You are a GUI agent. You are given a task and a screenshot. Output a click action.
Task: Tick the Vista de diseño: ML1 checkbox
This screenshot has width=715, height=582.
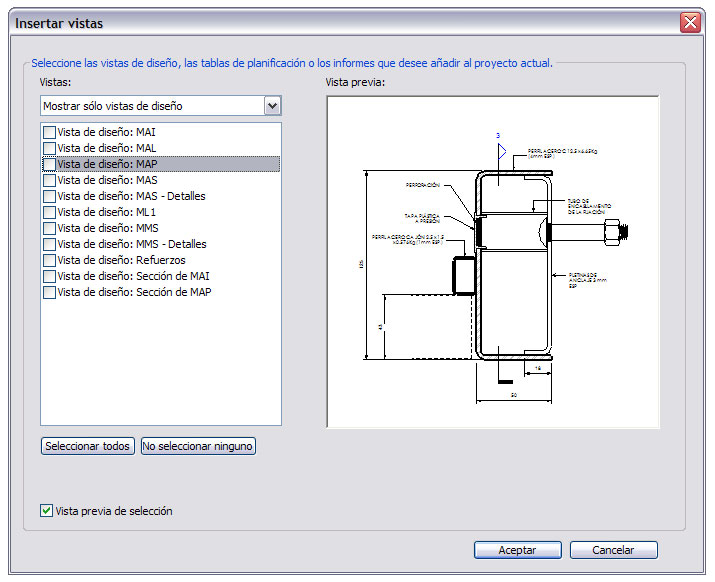coord(49,212)
